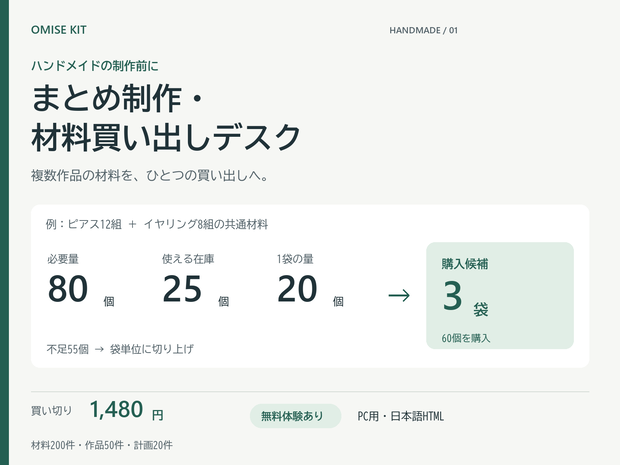Screen dimensions: 620x465
Task: Click the HANDMADE / 01 label
Action: click(x=423, y=30)
